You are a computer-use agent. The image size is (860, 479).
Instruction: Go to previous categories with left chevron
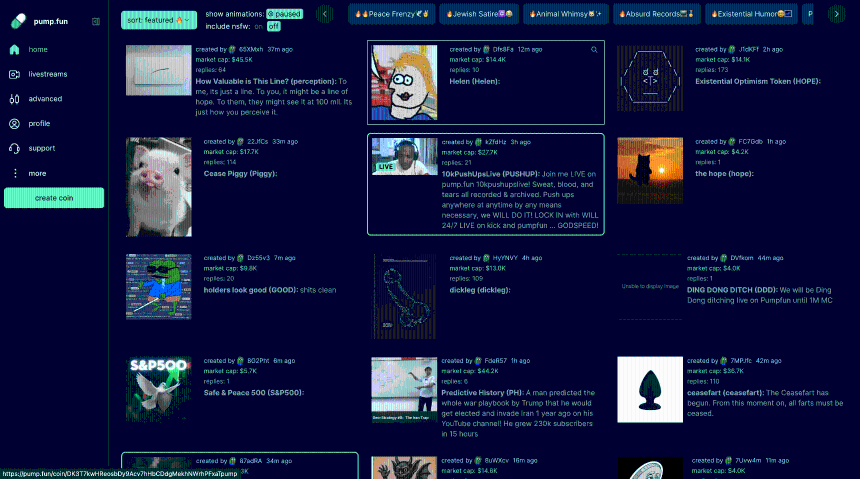click(325, 14)
